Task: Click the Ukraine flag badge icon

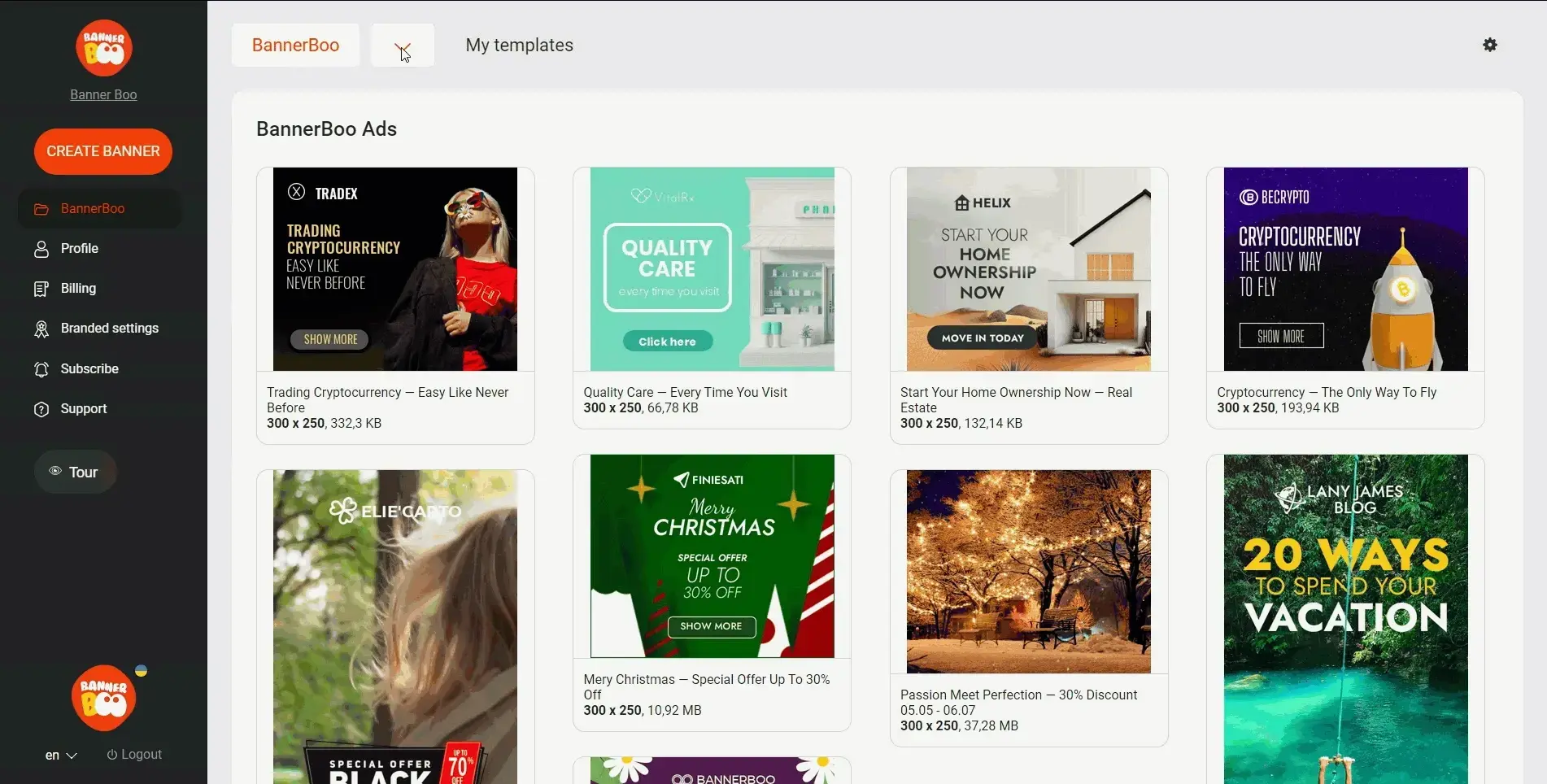Action: pyautogui.click(x=141, y=671)
